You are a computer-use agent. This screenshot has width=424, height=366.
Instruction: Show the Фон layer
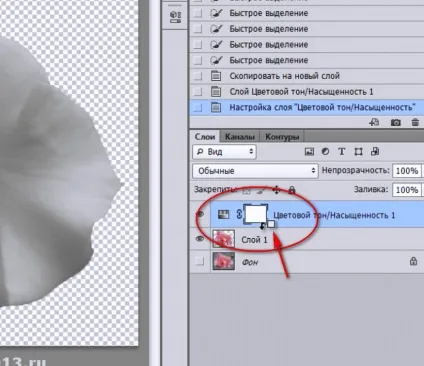(x=199, y=261)
